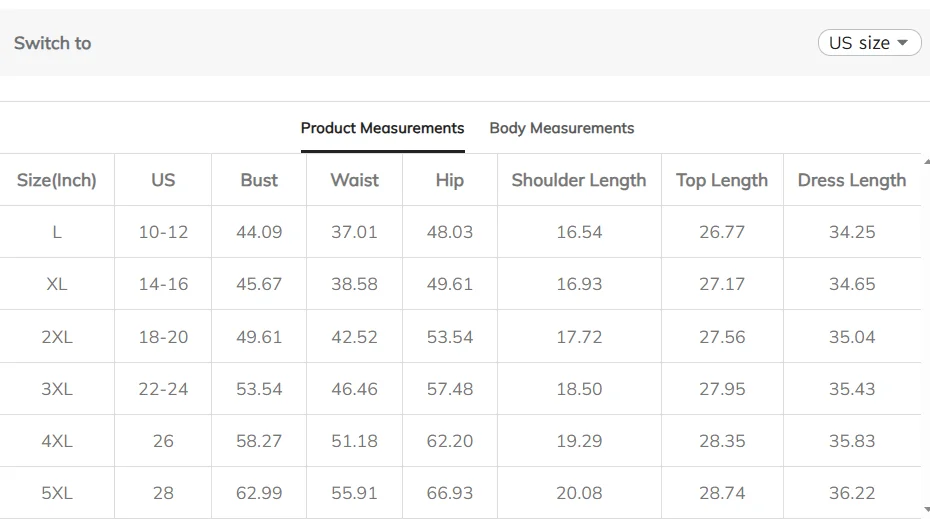Screen dimensions: 930x519
Task: Click the scroll-up arrow beside the table
Action: [x=926, y=161]
